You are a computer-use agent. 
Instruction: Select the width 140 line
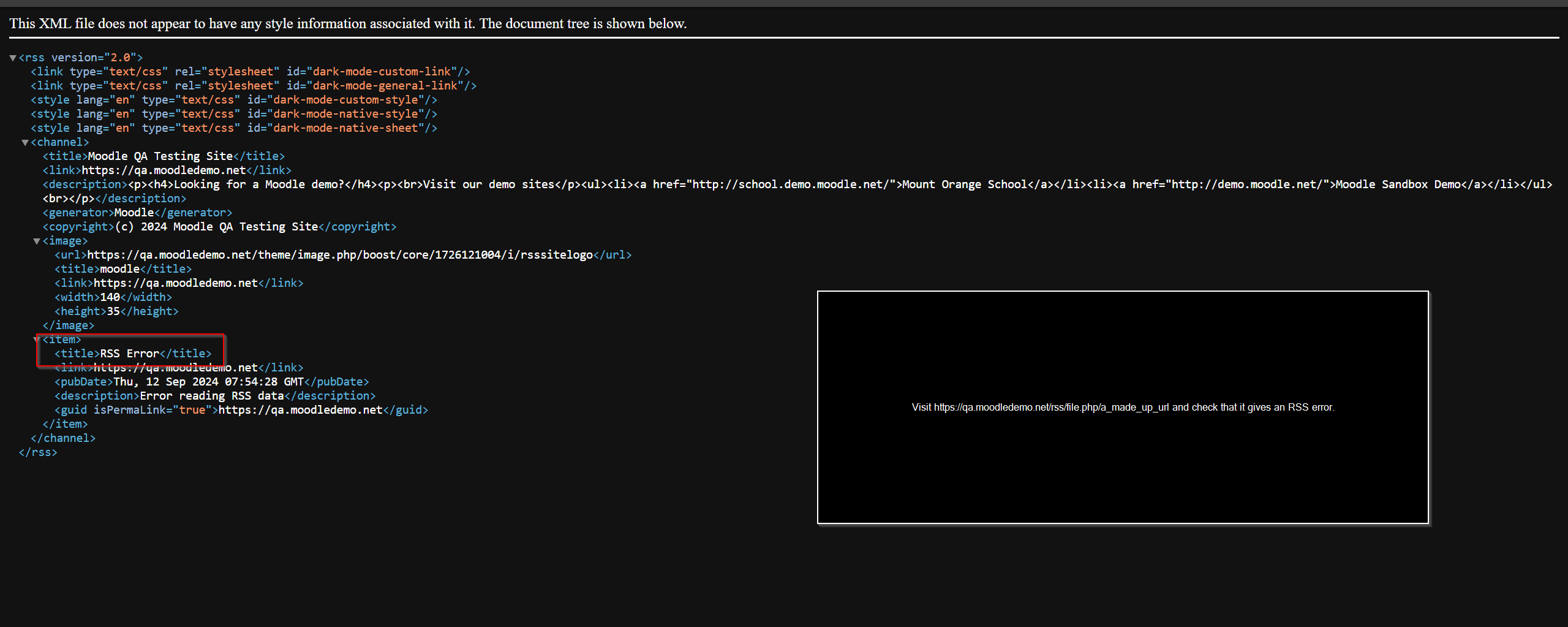click(x=113, y=297)
